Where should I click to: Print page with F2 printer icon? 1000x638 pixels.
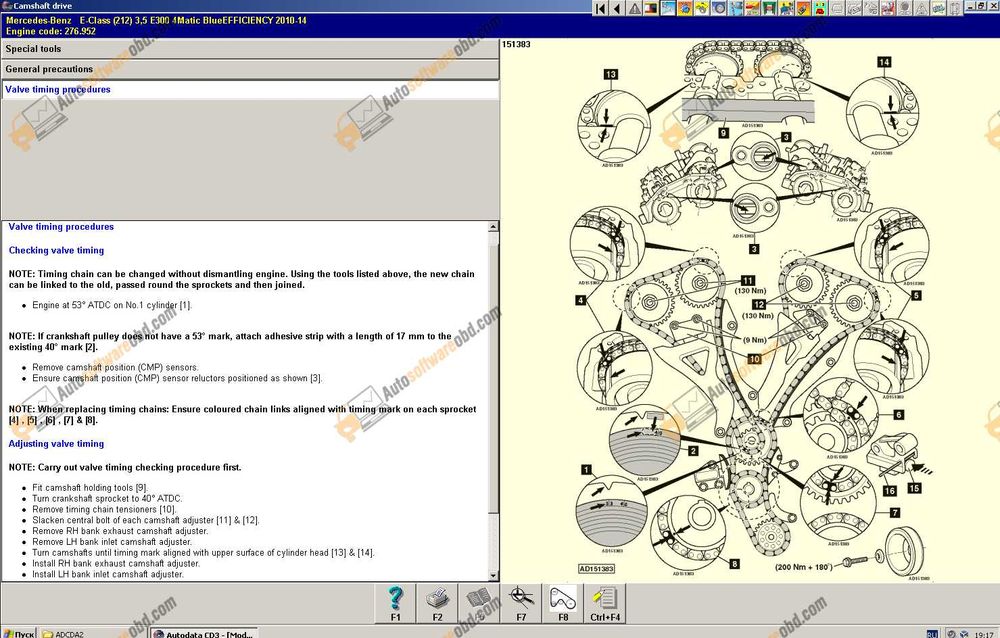(437, 603)
